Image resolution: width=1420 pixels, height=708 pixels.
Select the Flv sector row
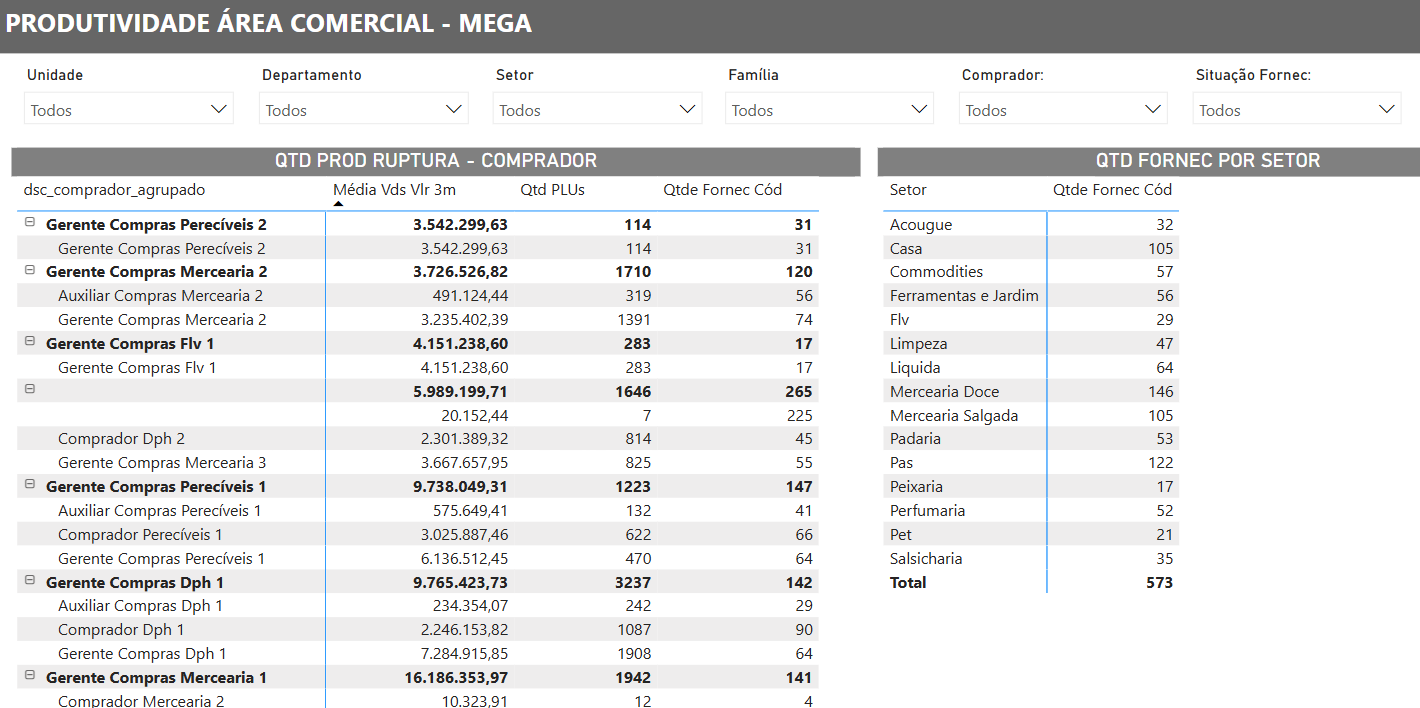pyautogui.click(x=1031, y=319)
